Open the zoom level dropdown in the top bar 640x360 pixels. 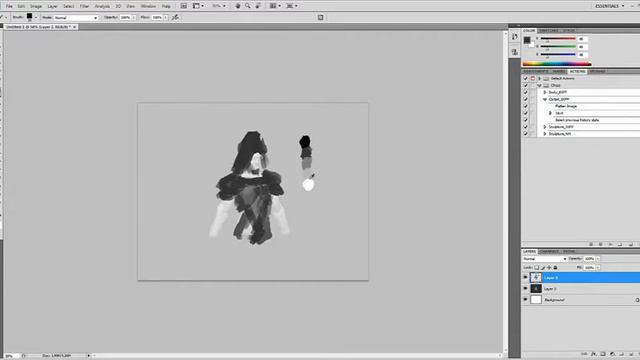(219, 6)
